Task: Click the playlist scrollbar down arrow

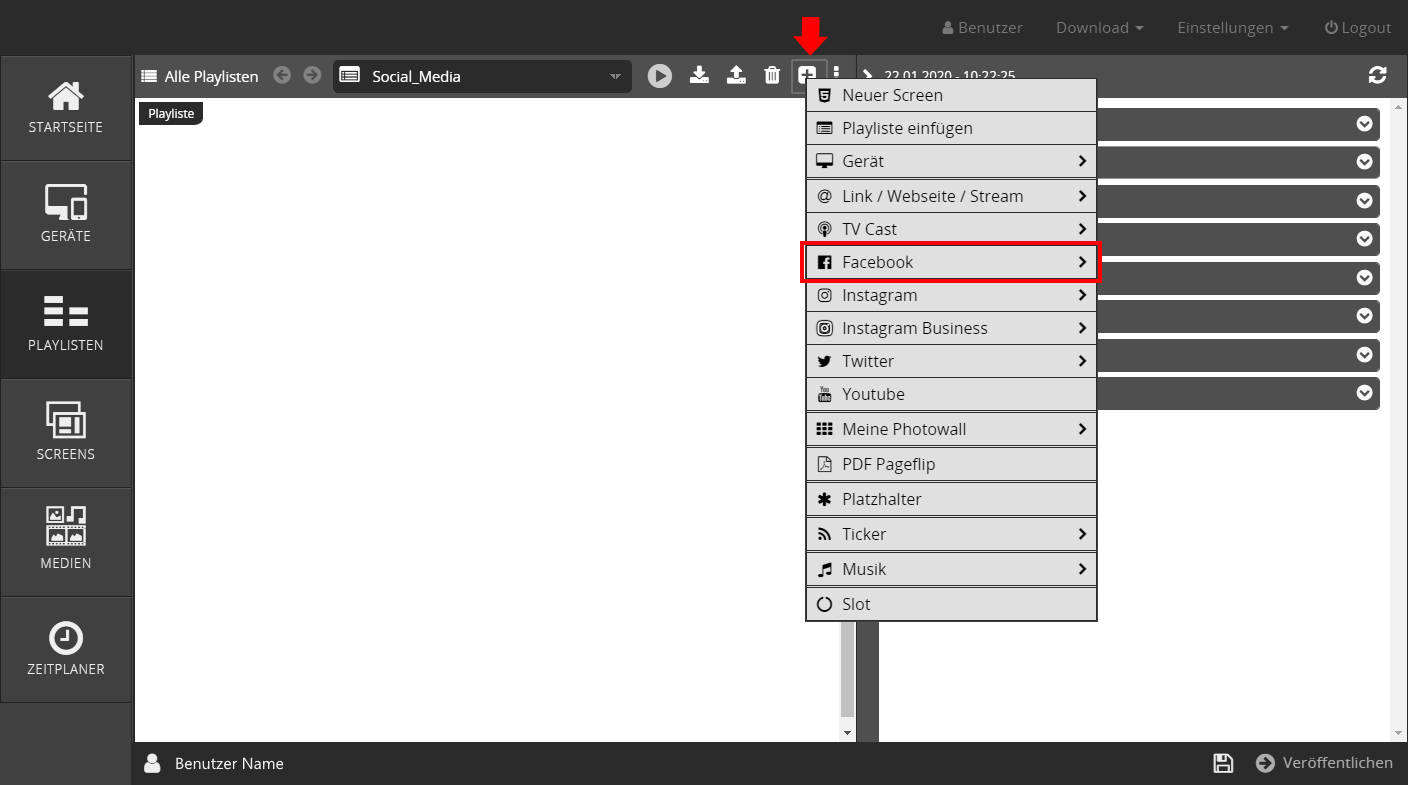Action: (848, 733)
